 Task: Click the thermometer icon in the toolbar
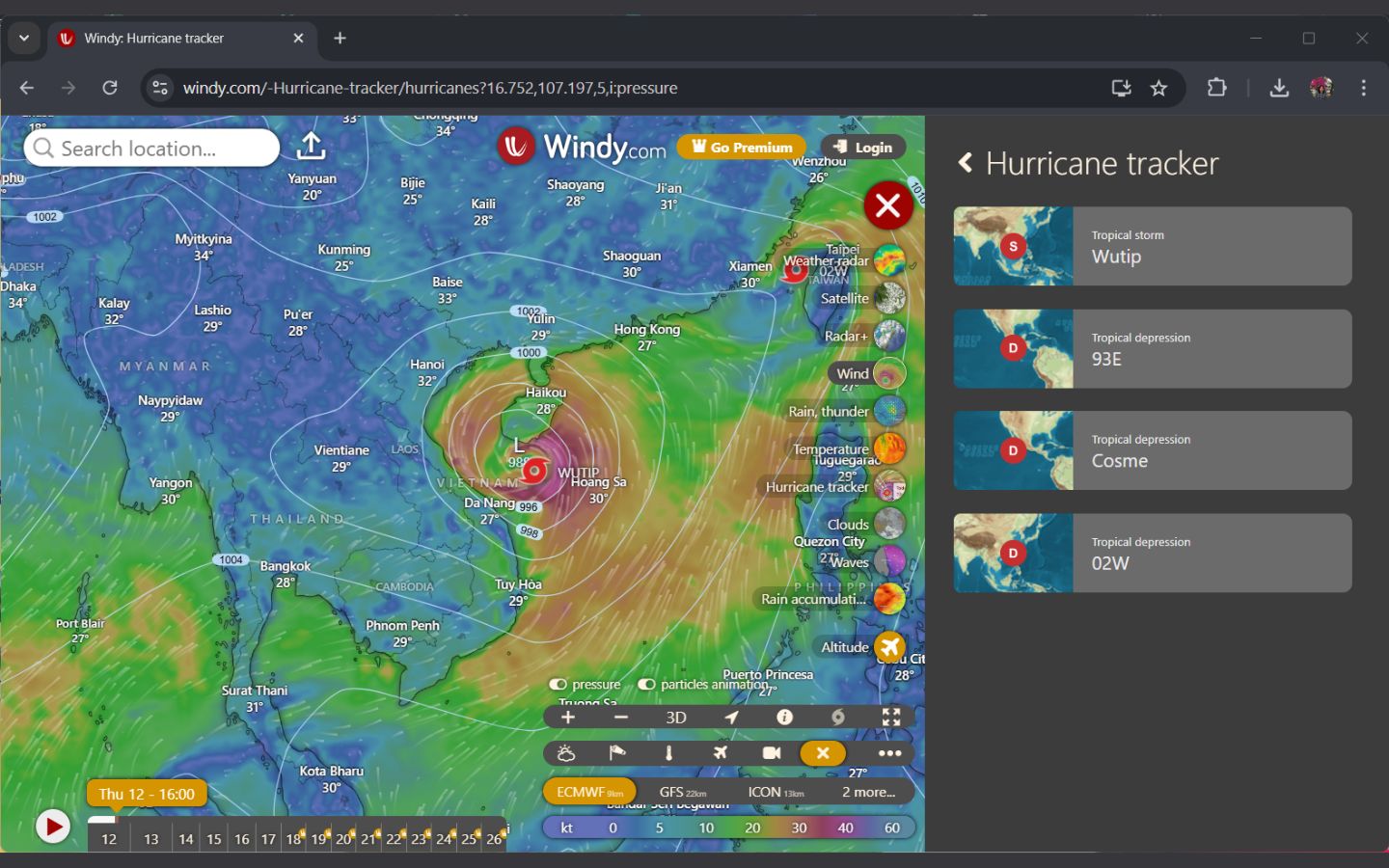[668, 753]
